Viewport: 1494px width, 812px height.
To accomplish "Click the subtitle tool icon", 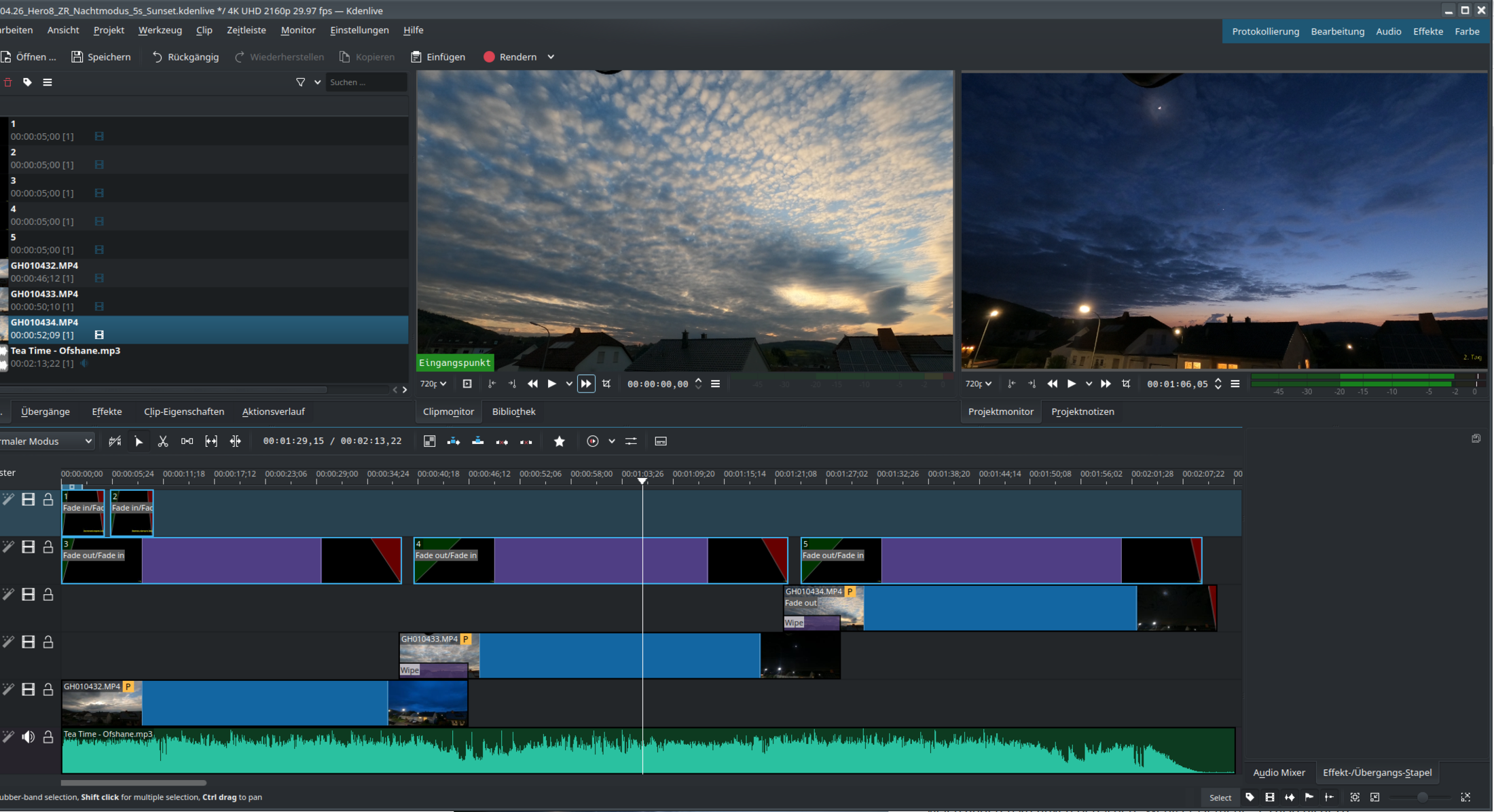I will tap(660, 441).
